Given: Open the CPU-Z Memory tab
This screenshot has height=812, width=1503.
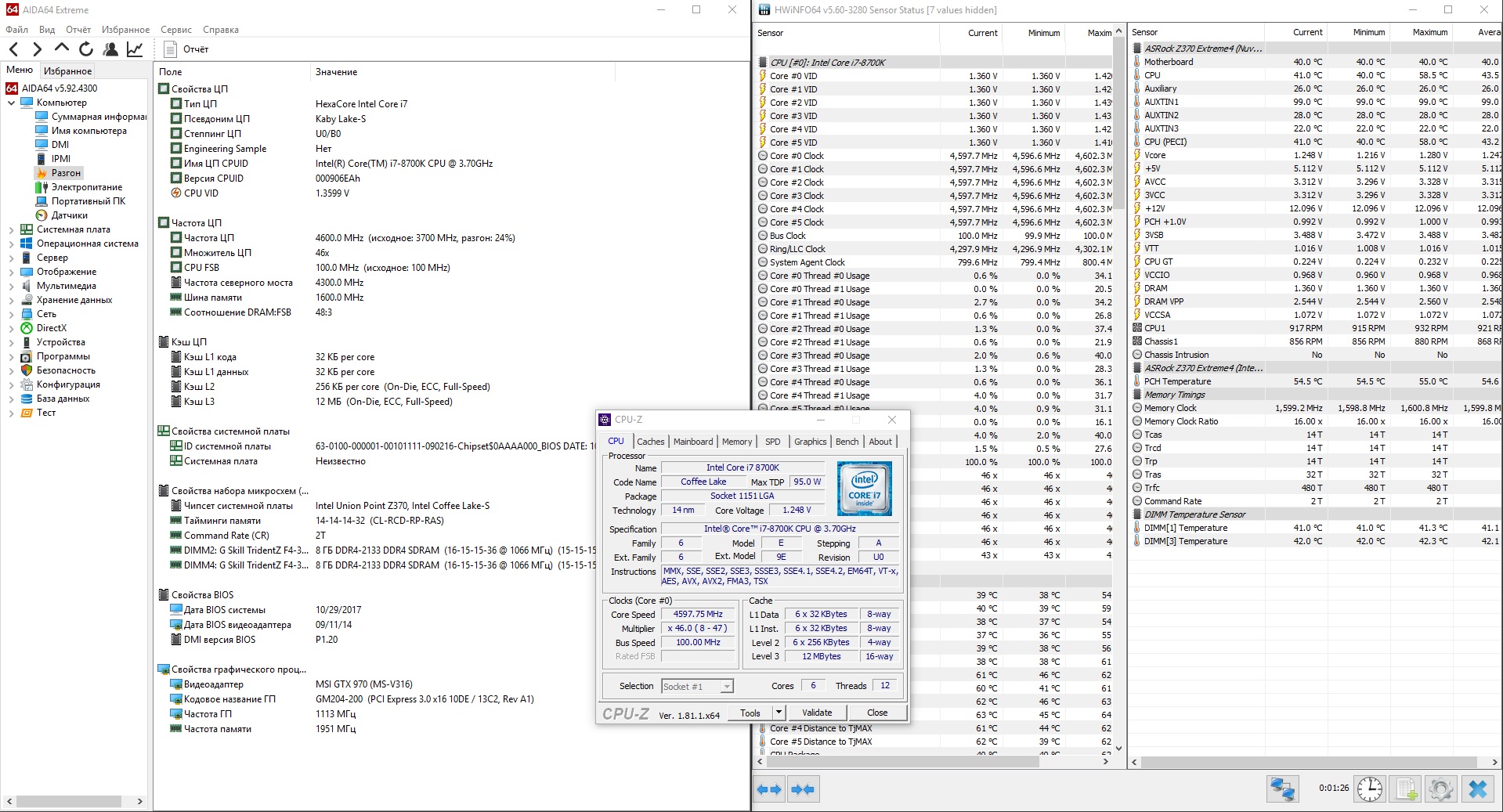Looking at the screenshot, I should pos(737,442).
